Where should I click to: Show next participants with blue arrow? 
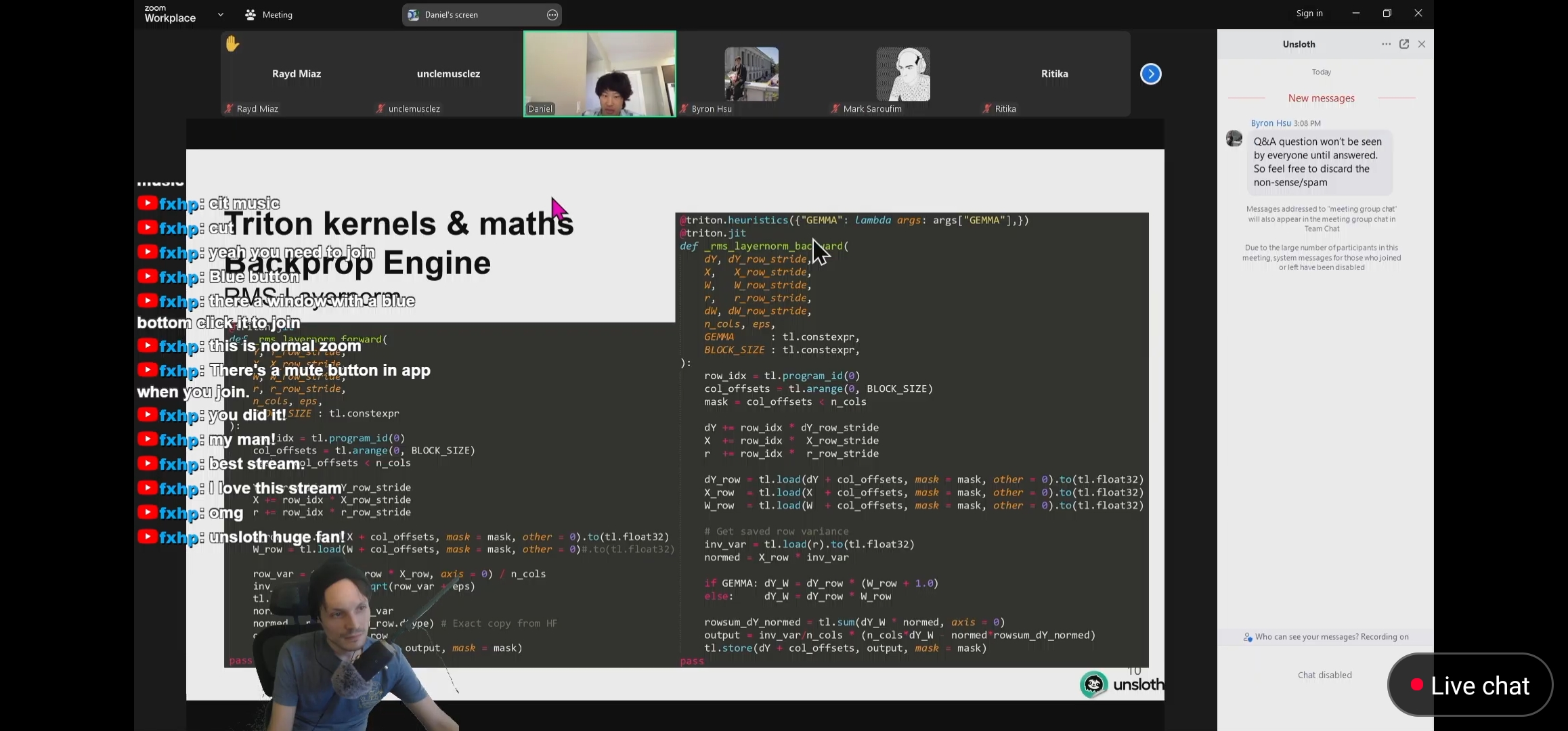pyautogui.click(x=1150, y=74)
